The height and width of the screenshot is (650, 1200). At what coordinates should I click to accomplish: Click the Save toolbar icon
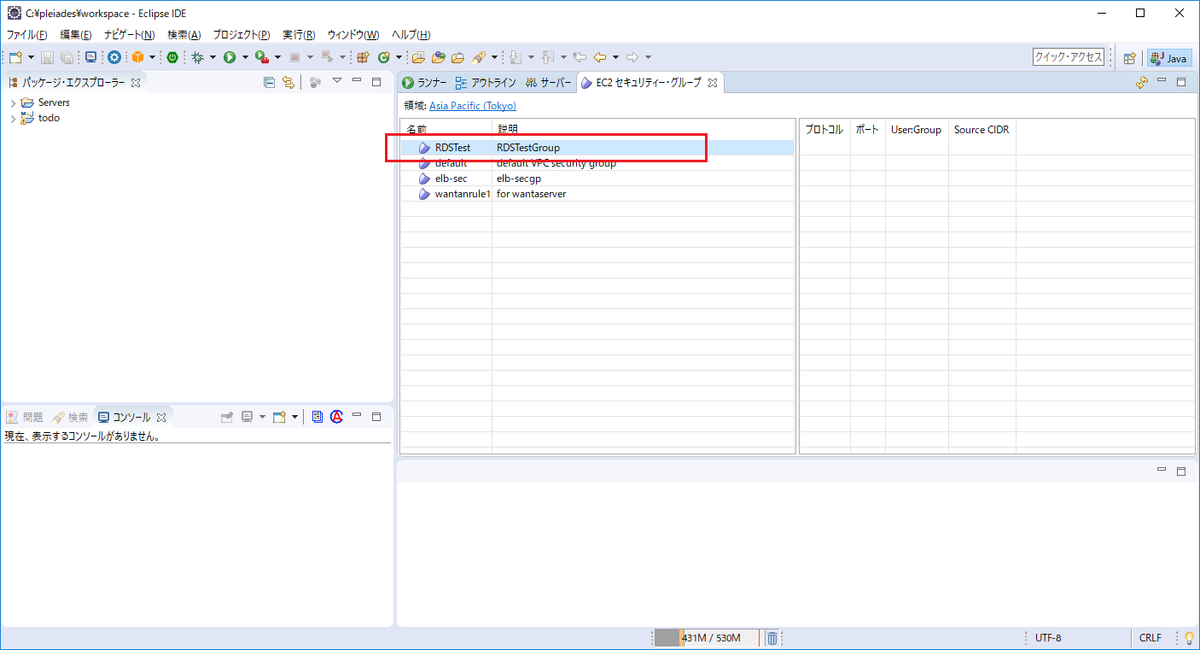(x=47, y=58)
